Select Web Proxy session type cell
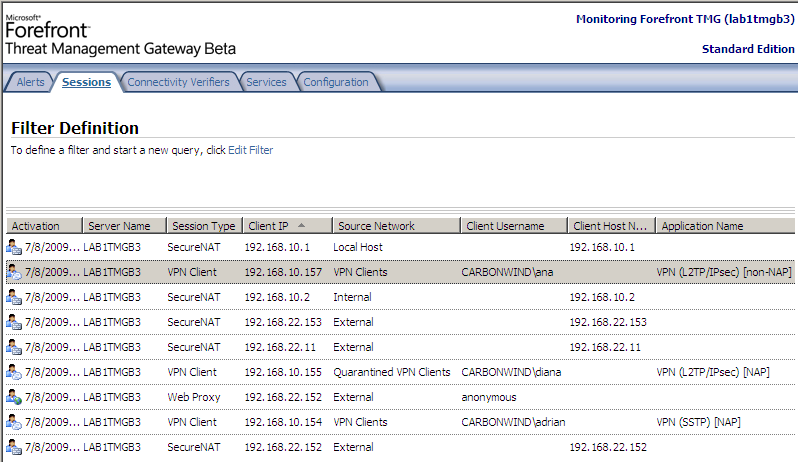Image resolution: width=798 pixels, height=462 pixels. click(x=193, y=397)
